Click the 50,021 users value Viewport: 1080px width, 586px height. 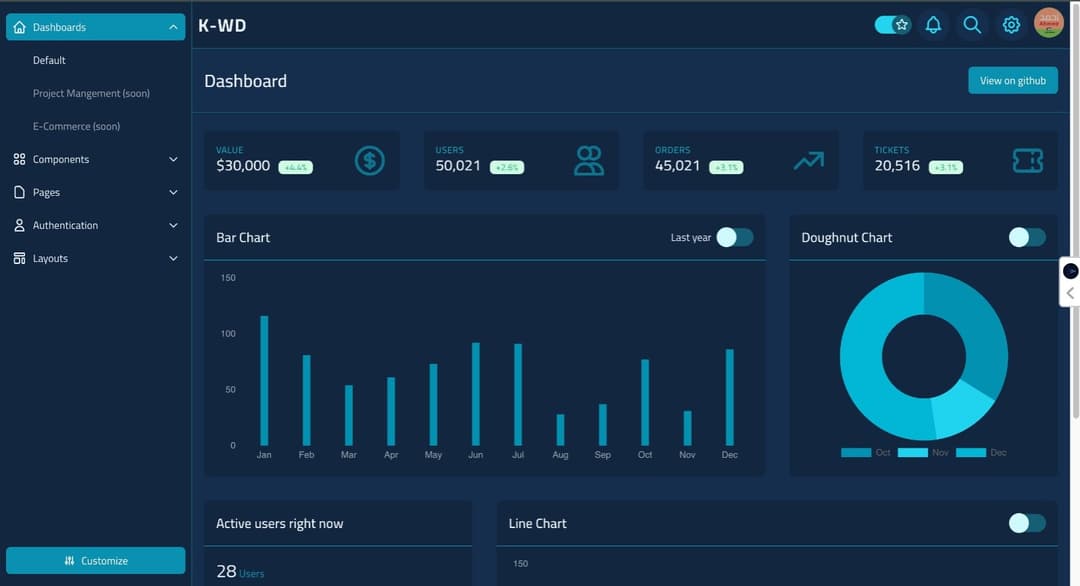coord(458,166)
